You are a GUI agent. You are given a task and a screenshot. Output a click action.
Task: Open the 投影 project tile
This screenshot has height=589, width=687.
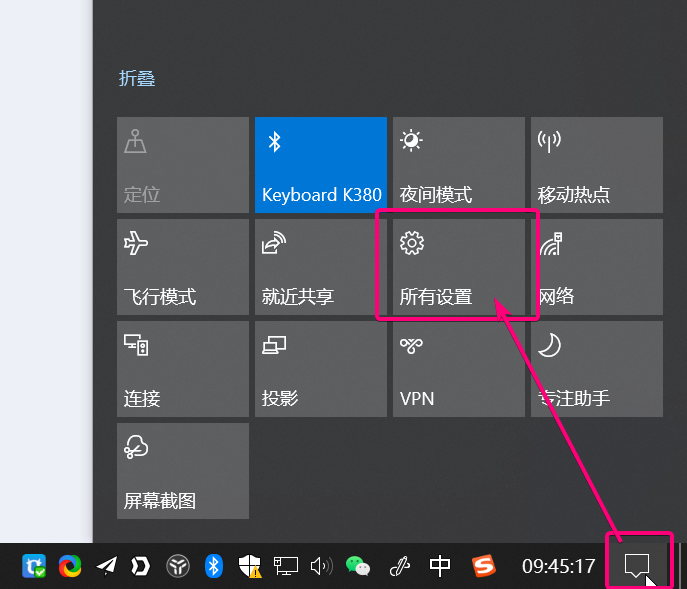[321, 369]
